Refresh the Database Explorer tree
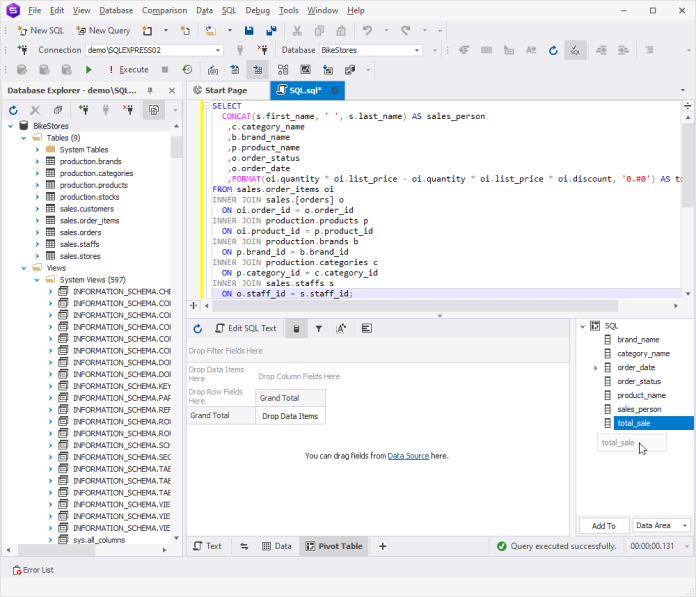Viewport: 696px width, 597px height. tap(13, 110)
